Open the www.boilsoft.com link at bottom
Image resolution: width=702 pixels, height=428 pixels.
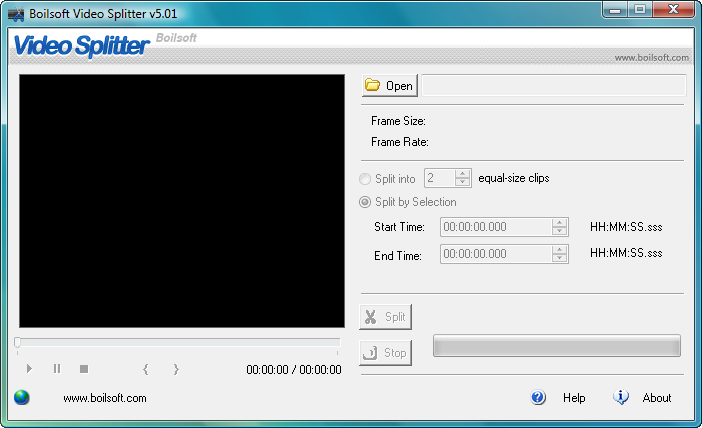[105, 398]
